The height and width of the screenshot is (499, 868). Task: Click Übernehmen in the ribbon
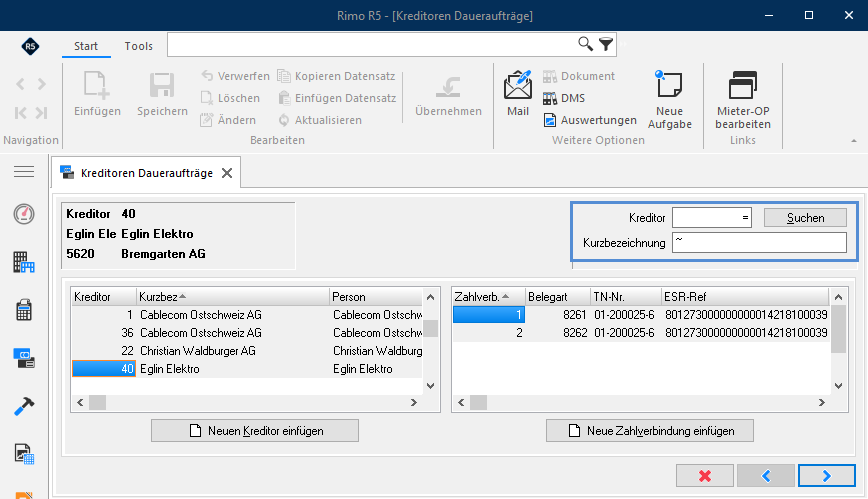click(x=448, y=95)
